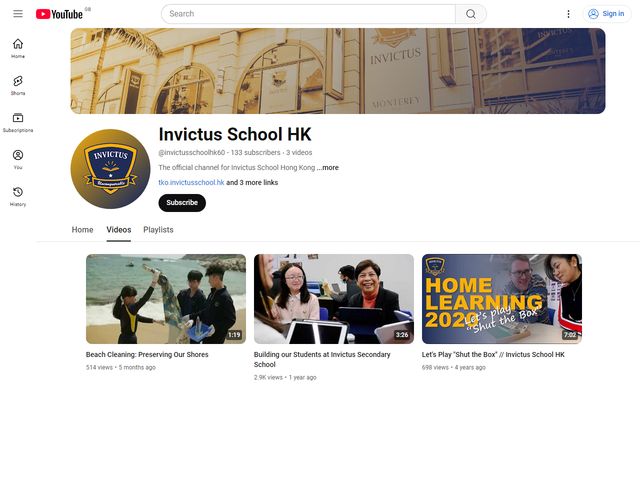640x480 pixels.
Task: Click the search magnifier button
Action: (x=471, y=14)
